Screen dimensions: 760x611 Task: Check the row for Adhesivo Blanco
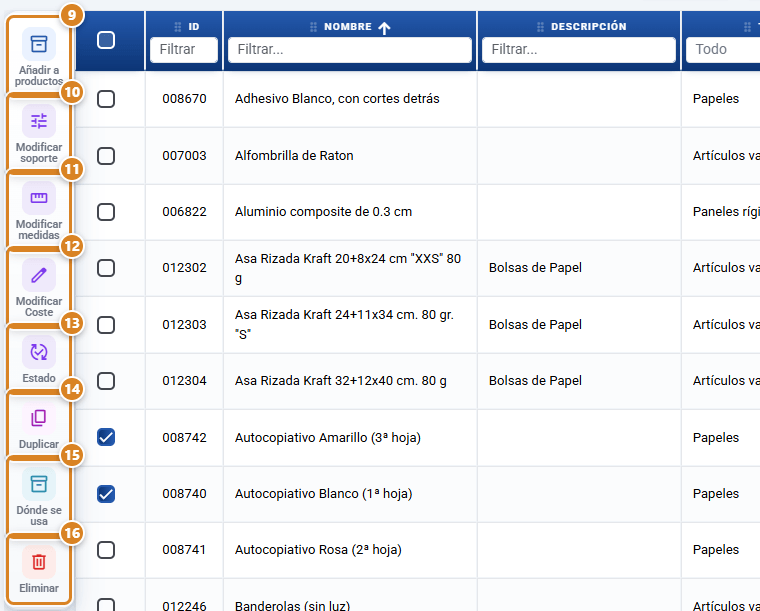pyautogui.click(x=106, y=99)
